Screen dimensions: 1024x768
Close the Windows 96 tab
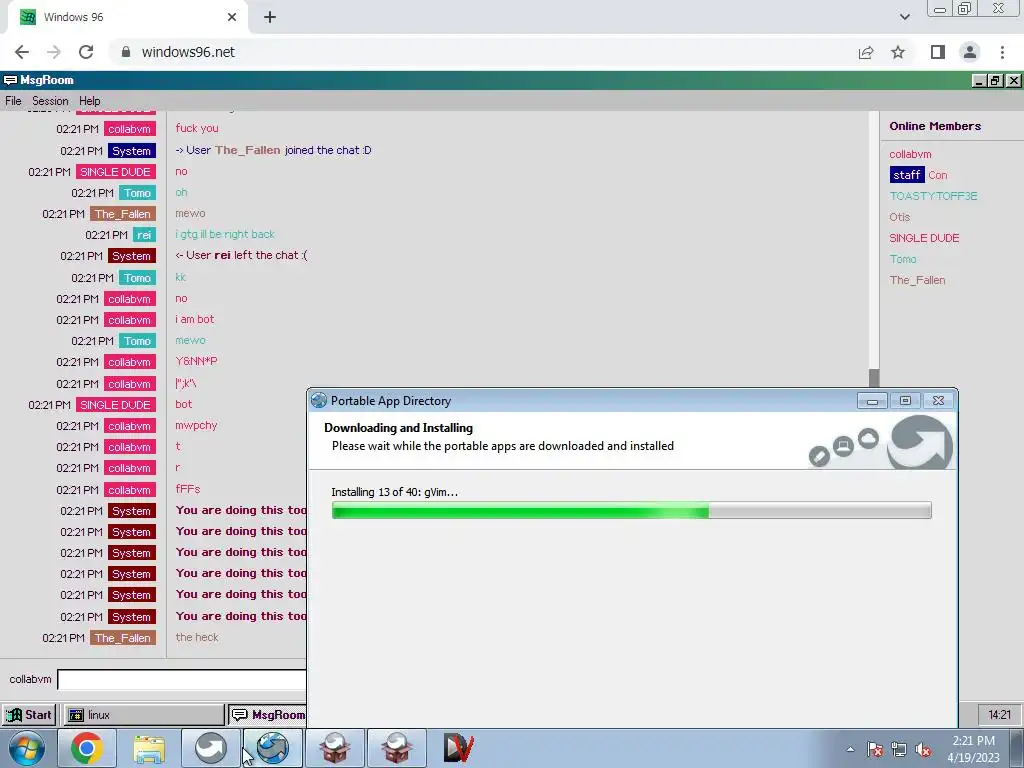(x=232, y=17)
